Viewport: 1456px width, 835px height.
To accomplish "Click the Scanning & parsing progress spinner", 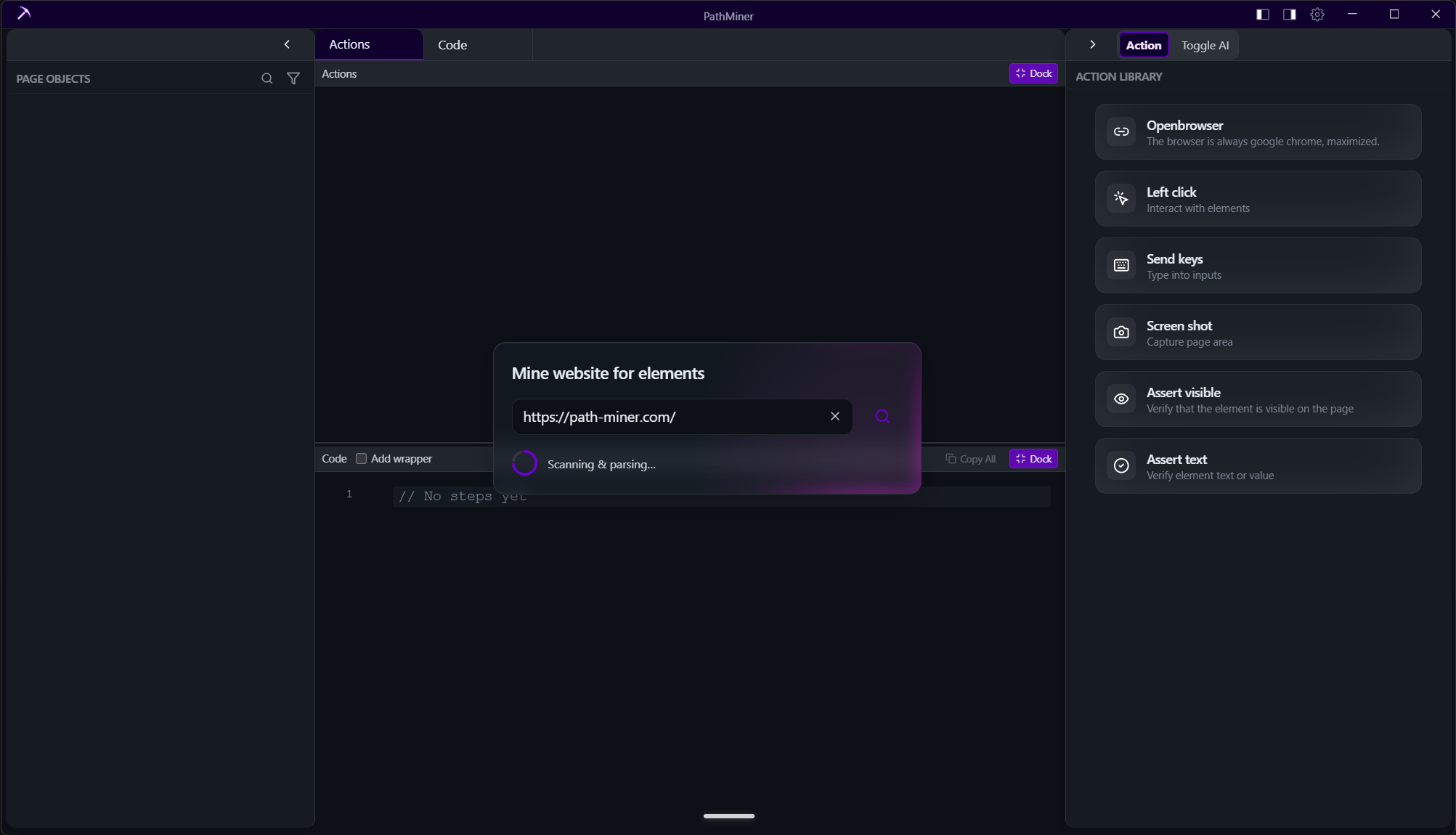I will click(524, 463).
